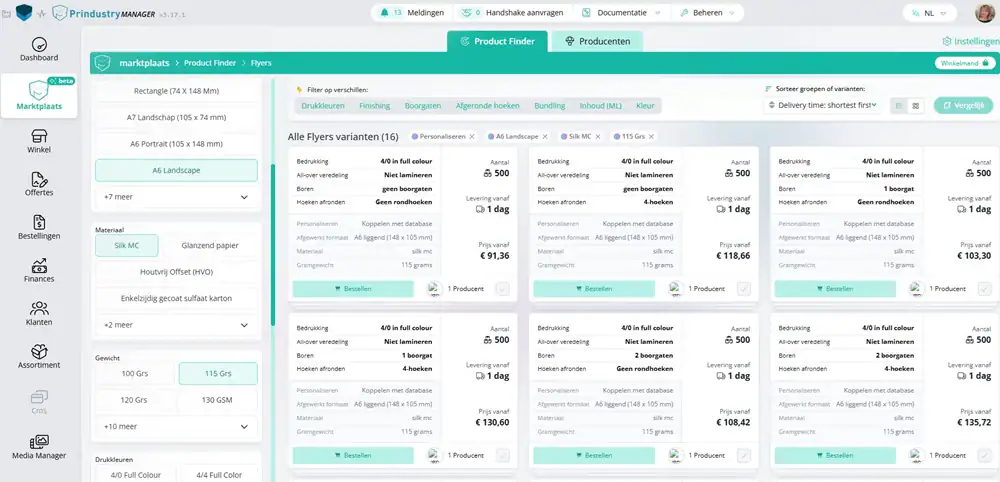1000x482 pixels.
Task: Open the Winkelmand shopping cart
Action: tap(965, 63)
